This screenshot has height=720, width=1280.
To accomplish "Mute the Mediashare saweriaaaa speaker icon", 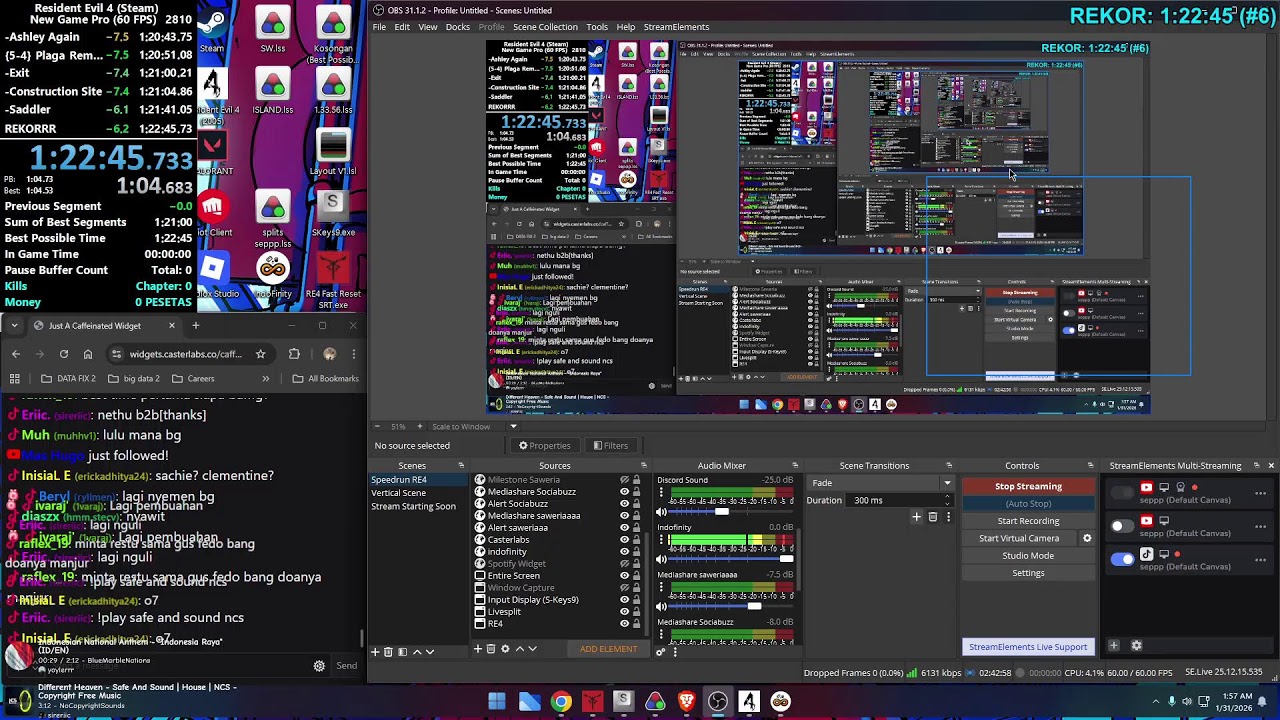I will point(661,606).
